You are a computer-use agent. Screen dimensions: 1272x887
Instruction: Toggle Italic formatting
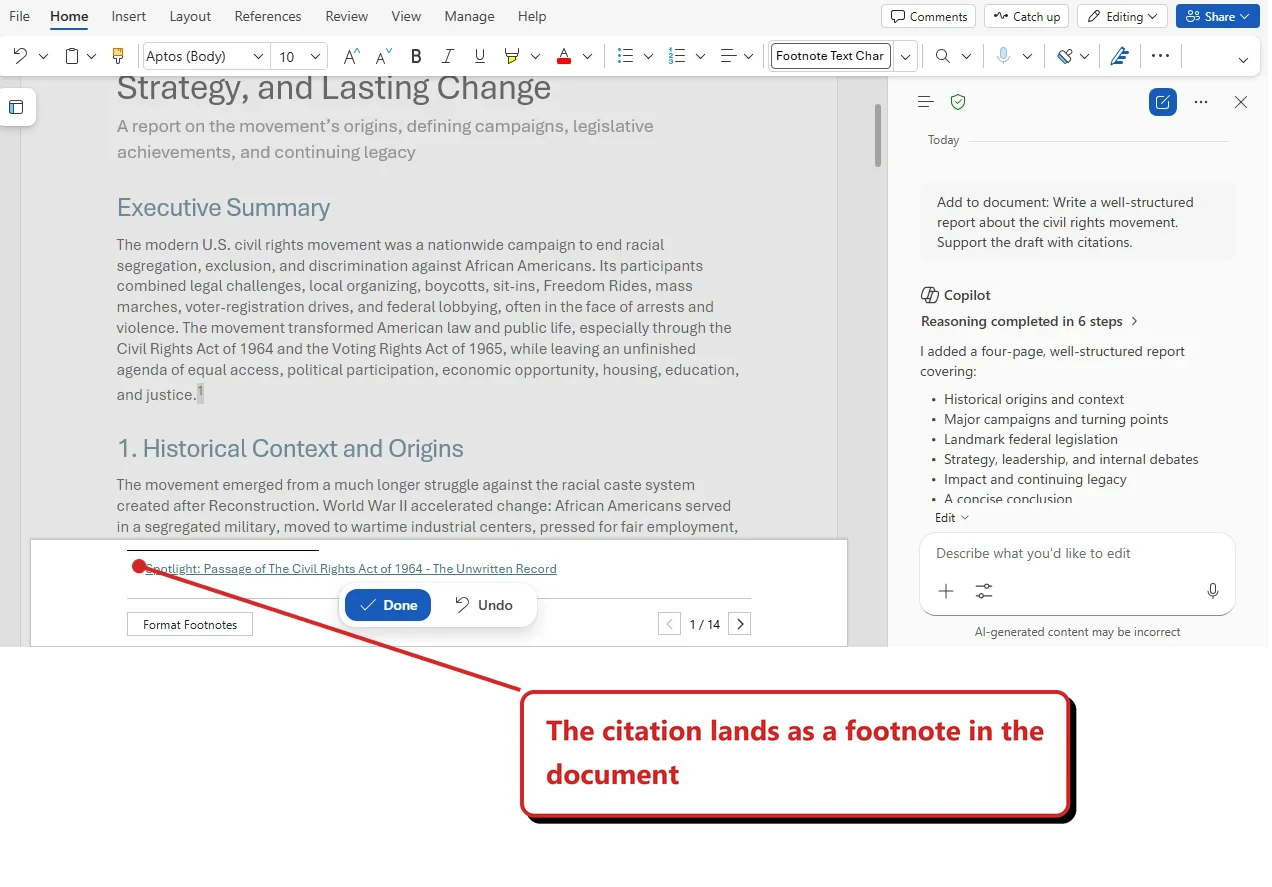point(448,56)
